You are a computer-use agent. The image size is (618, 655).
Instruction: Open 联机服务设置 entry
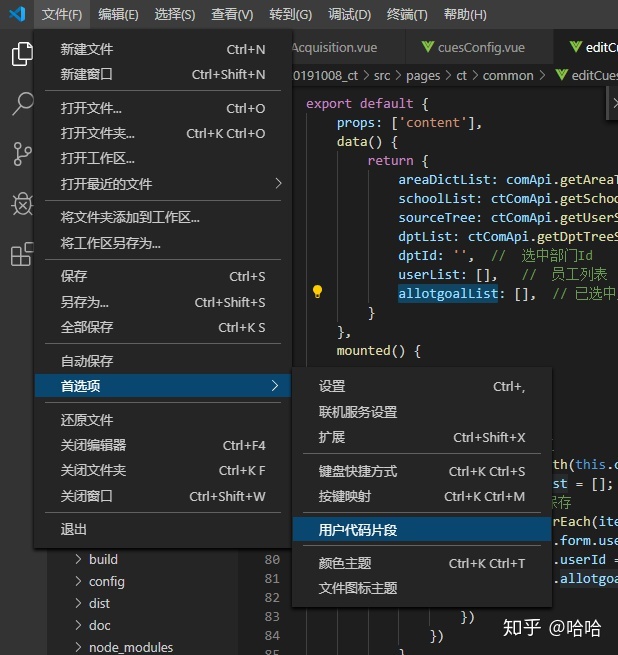tap(422, 412)
